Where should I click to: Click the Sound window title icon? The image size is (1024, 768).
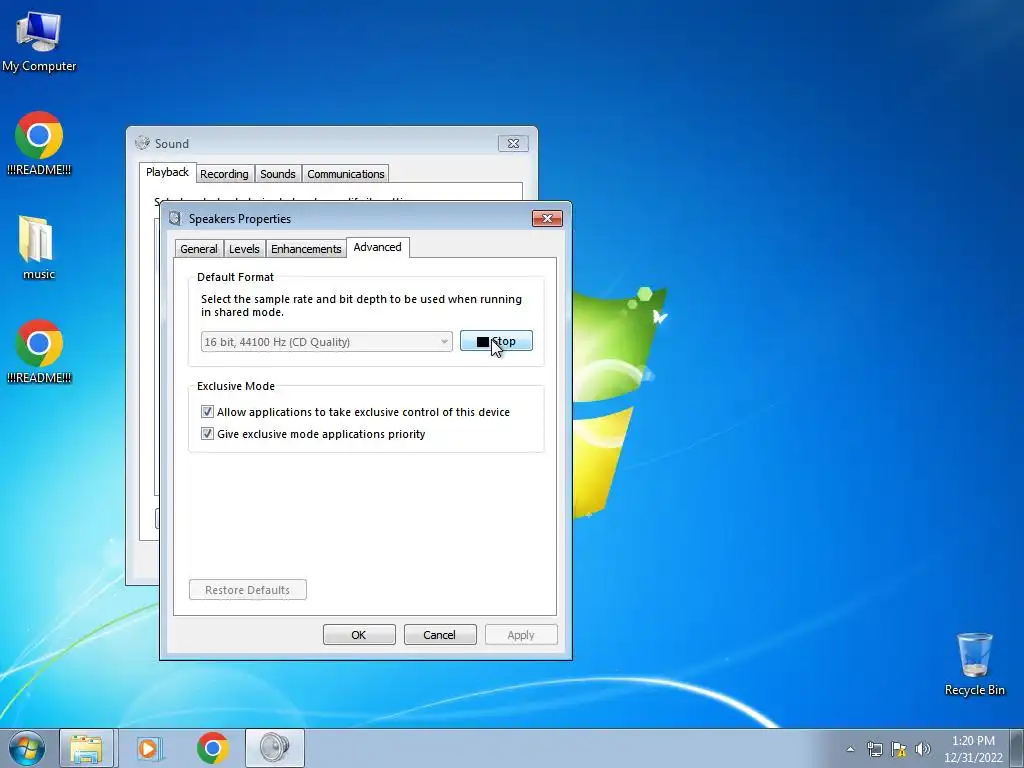(x=142, y=143)
